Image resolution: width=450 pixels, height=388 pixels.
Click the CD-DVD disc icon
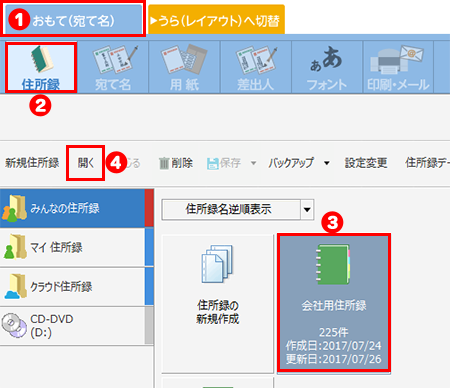click(14, 325)
